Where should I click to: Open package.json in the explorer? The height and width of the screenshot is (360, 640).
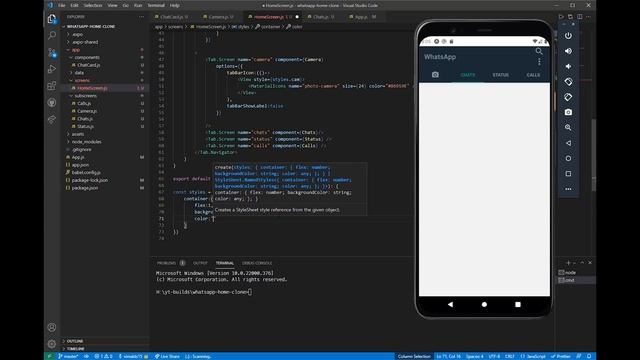click(105, 188)
